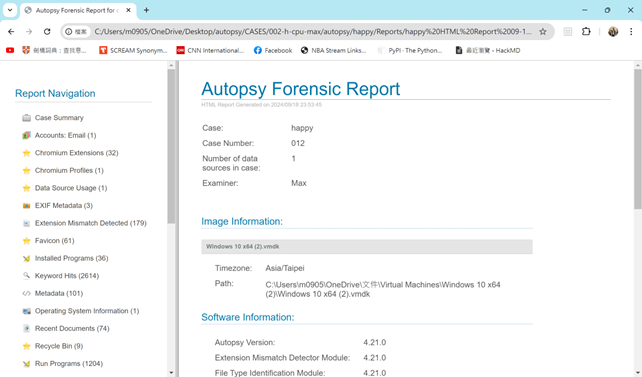Image resolution: width=642 pixels, height=377 pixels.
Task: Click the Extension Mismatch Detected icon
Action: (x=27, y=223)
